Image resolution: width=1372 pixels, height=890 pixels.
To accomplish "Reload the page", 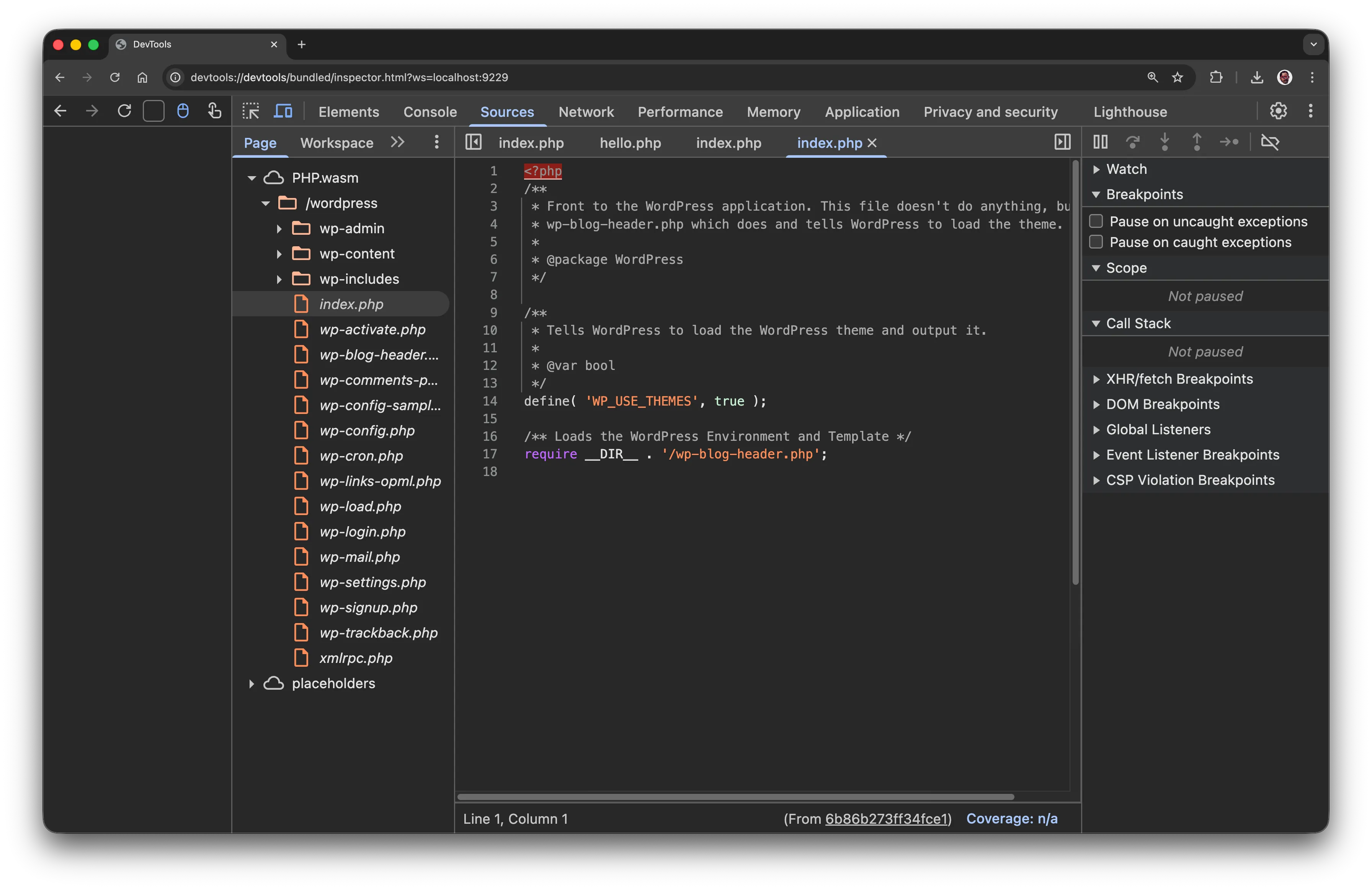I will (x=115, y=77).
